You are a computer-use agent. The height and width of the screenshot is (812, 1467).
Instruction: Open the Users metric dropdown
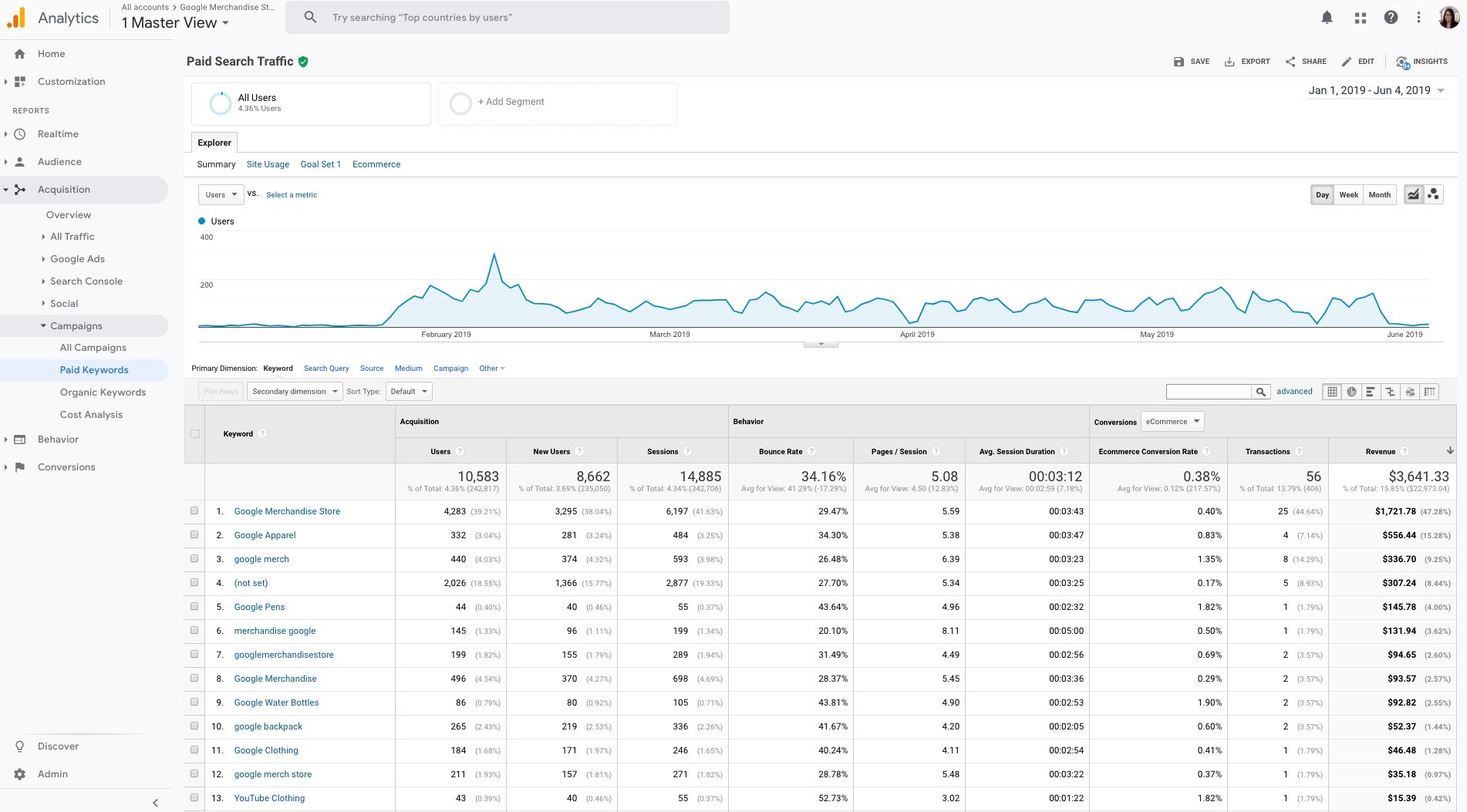point(221,195)
